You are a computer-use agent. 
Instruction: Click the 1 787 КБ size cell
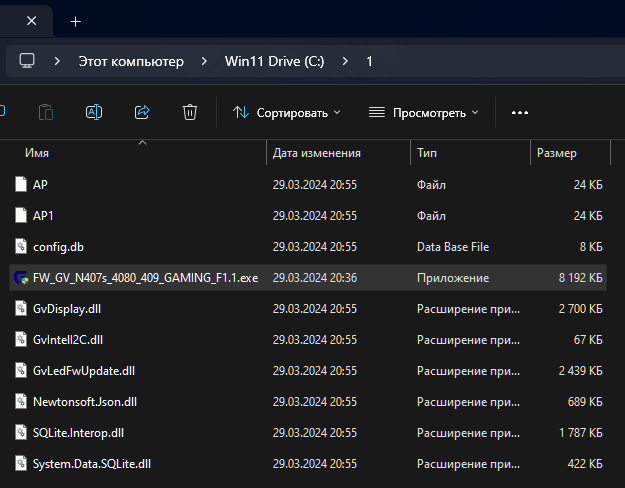[x=581, y=433]
